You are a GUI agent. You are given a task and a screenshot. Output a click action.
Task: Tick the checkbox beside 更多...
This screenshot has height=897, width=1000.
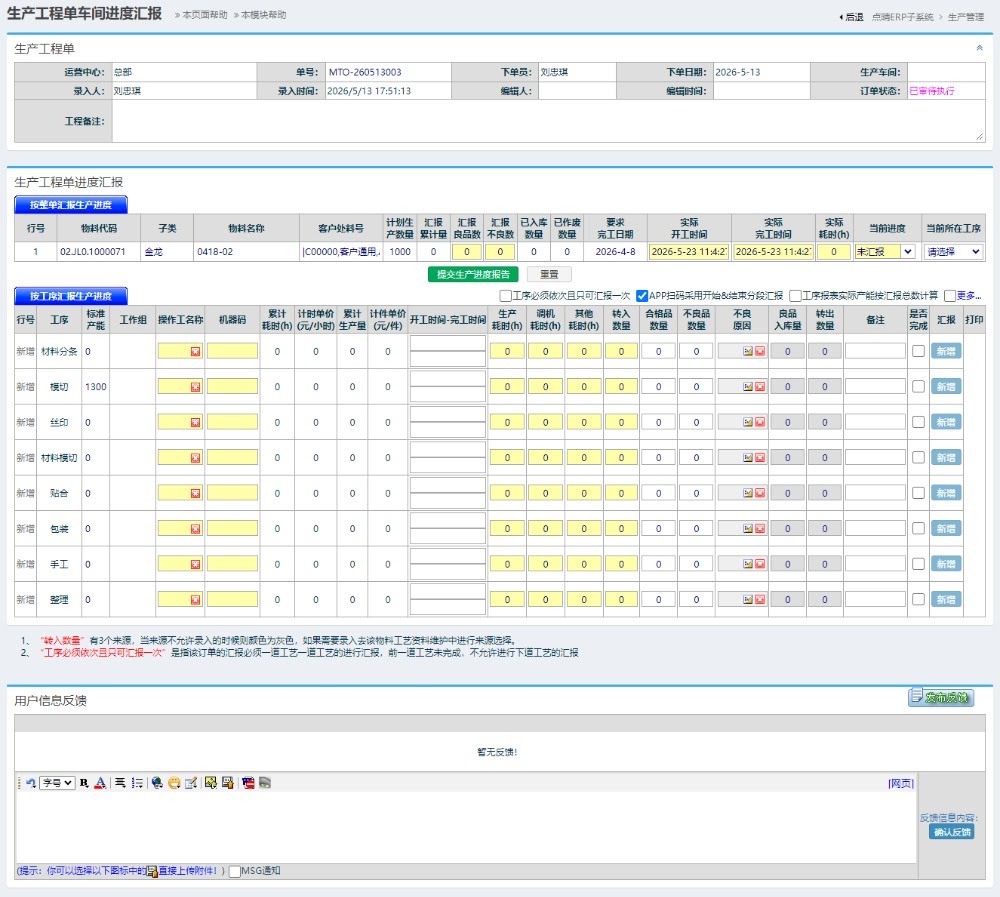[x=950, y=296]
